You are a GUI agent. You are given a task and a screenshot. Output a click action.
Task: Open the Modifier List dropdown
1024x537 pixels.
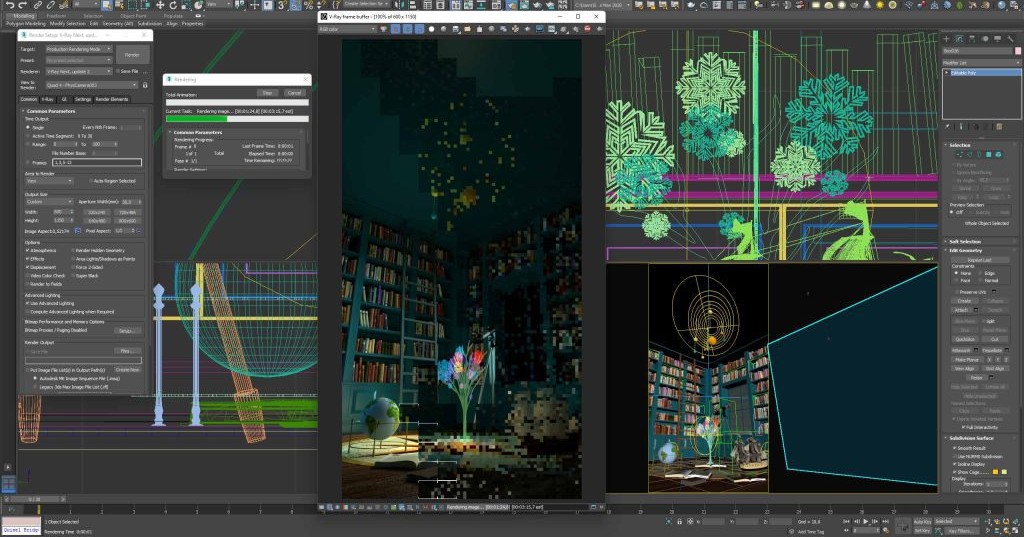pyautogui.click(x=981, y=63)
